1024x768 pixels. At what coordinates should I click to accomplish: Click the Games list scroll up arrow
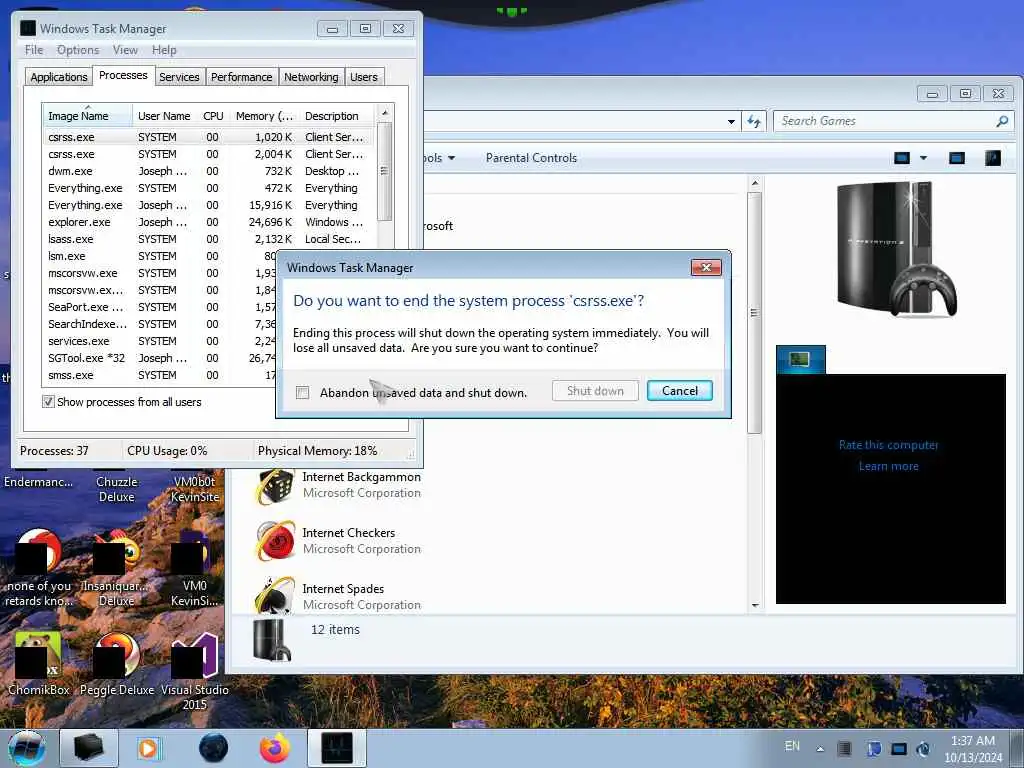[x=755, y=184]
